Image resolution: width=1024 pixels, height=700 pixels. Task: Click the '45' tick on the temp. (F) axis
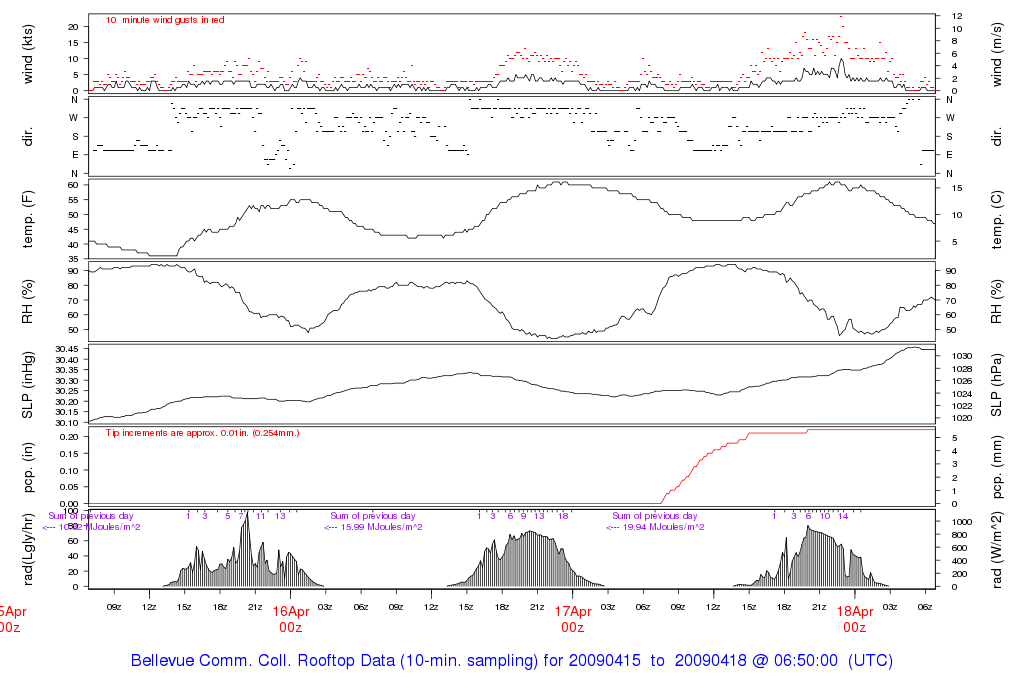coord(74,230)
